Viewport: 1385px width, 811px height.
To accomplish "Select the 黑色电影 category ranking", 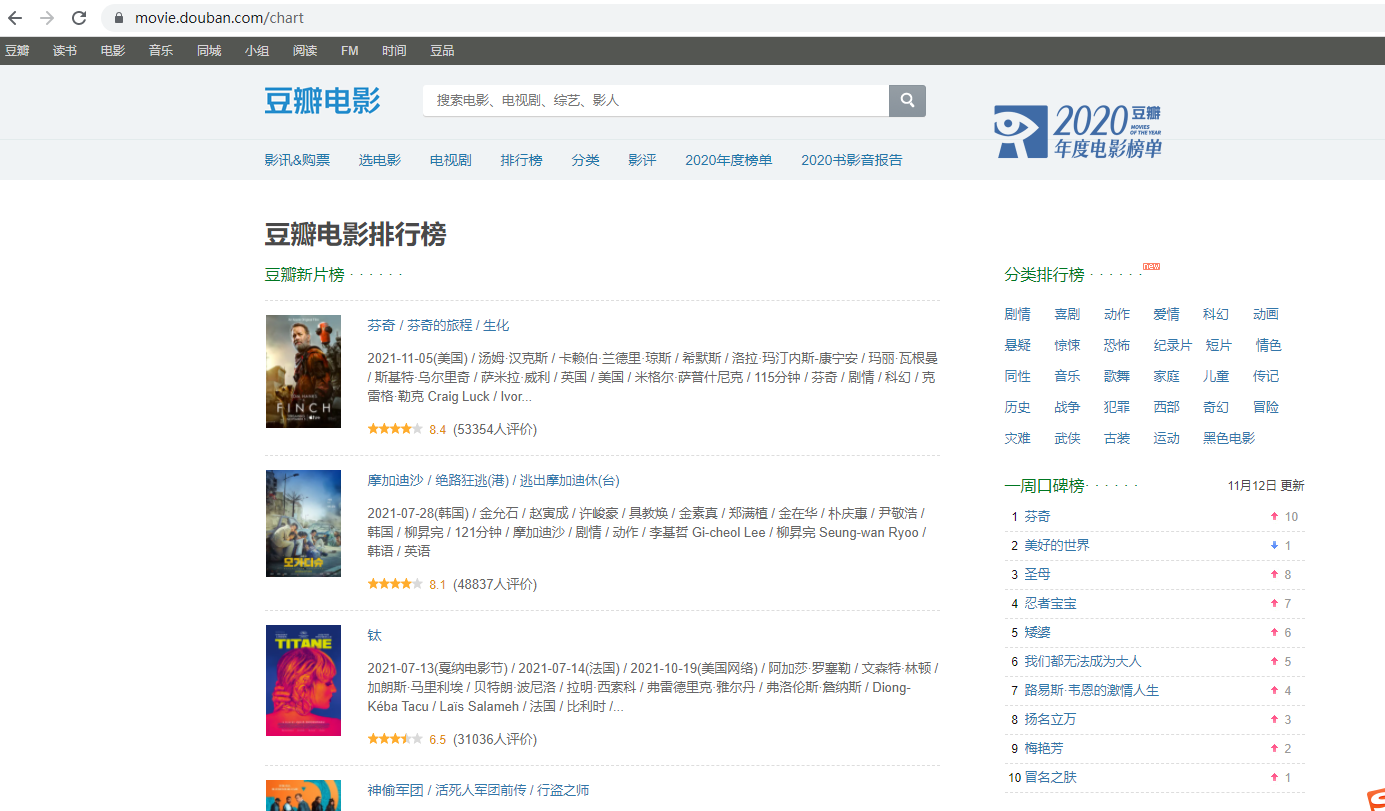I will (x=1229, y=438).
